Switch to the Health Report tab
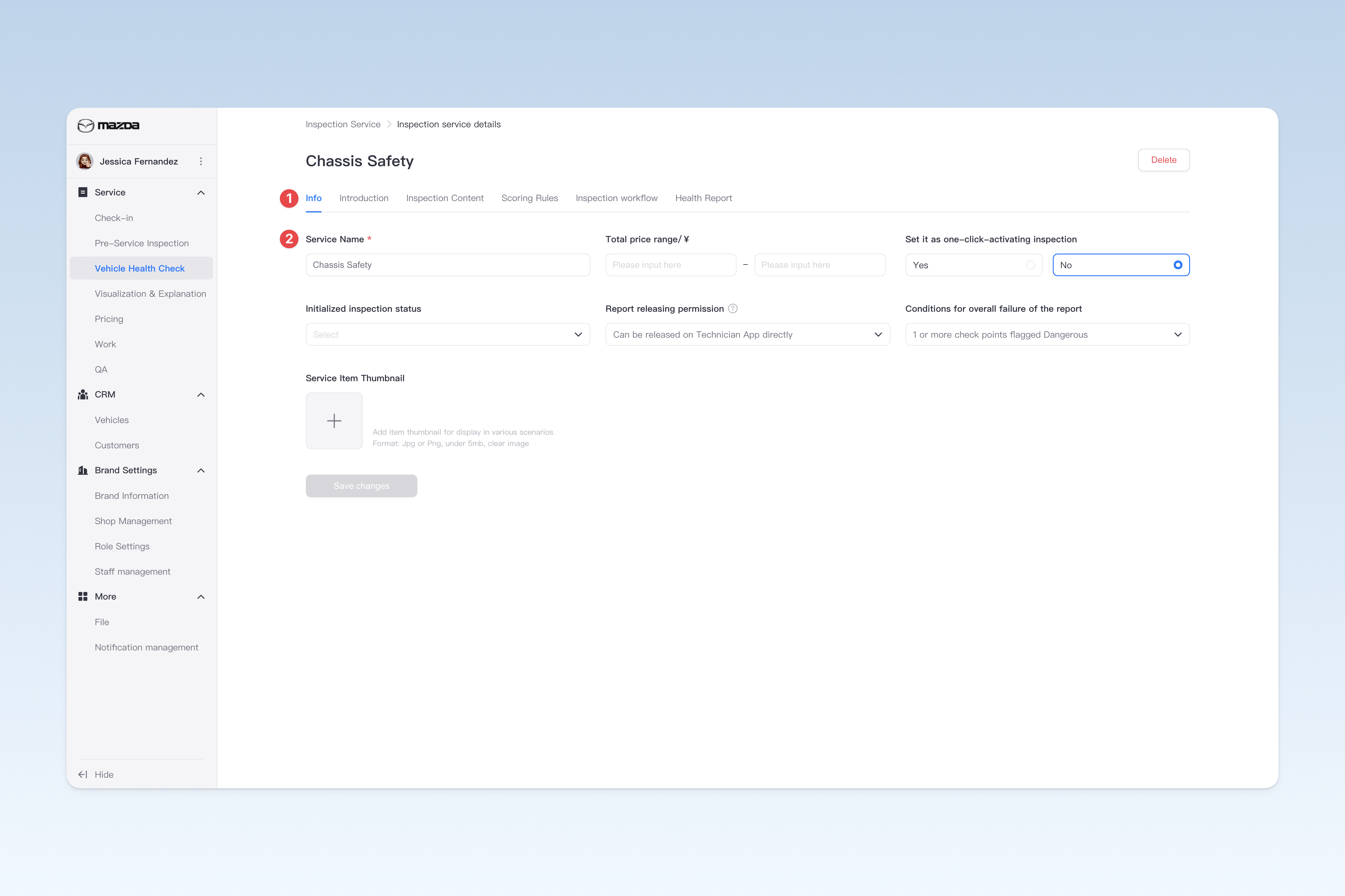 coord(703,198)
